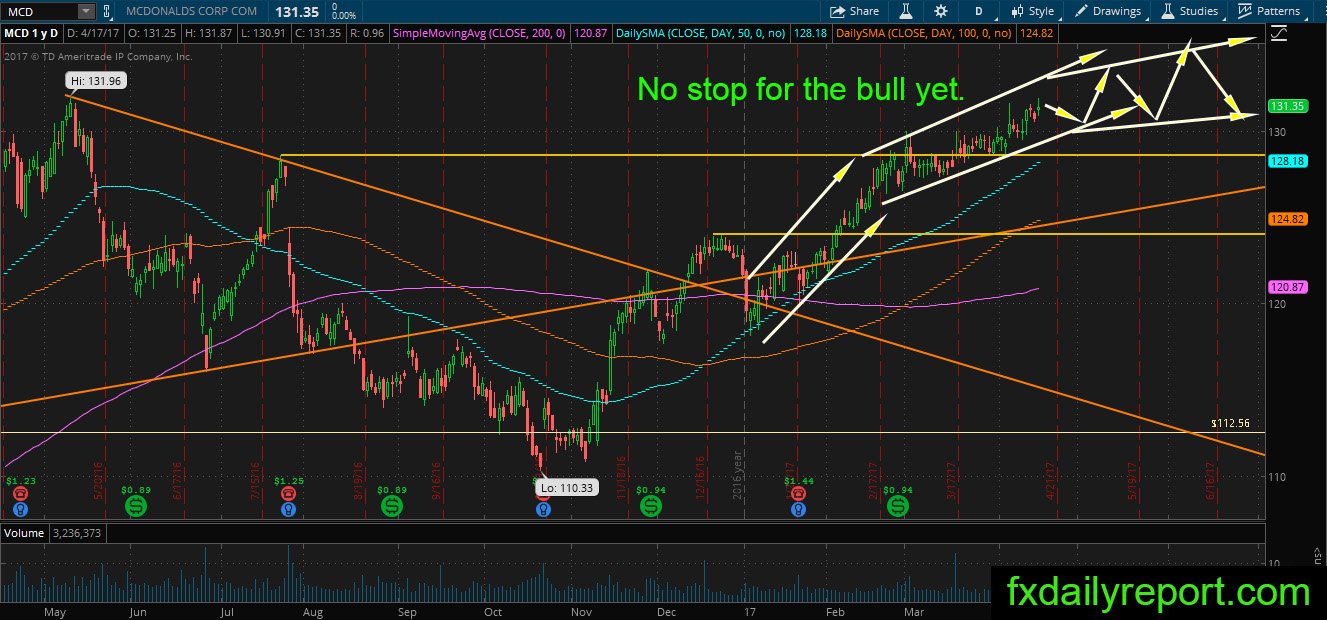
Task: Click the flask thinkScript editor icon
Action: [x=905, y=11]
